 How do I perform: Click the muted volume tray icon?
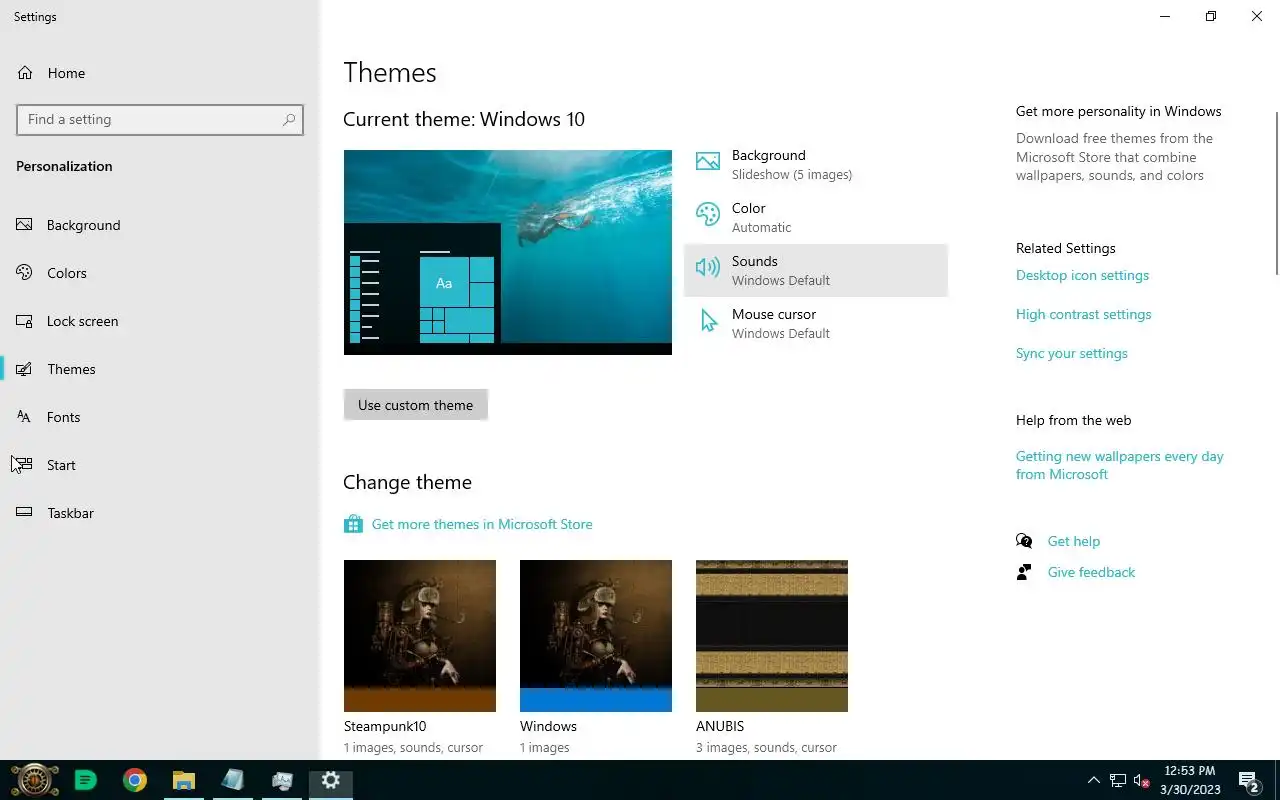[x=1141, y=780]
